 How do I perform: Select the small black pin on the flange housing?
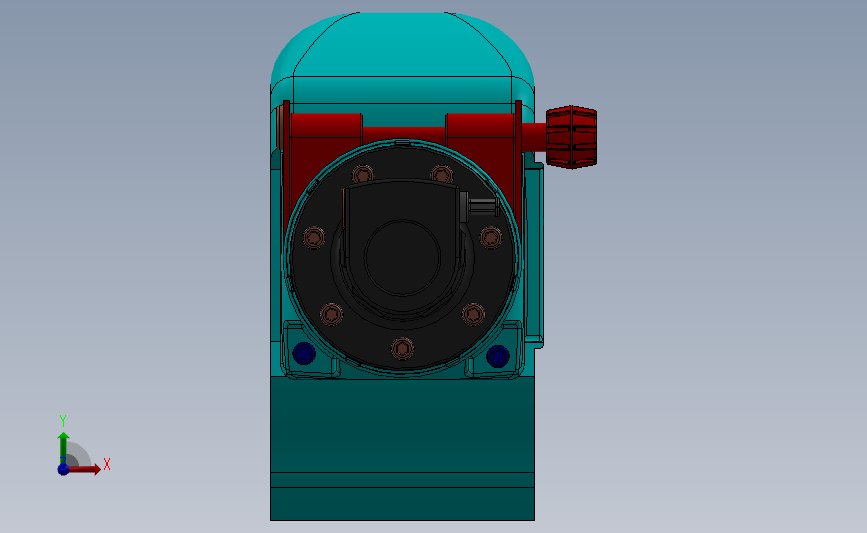pyautogui.click(x=482, y=206)
